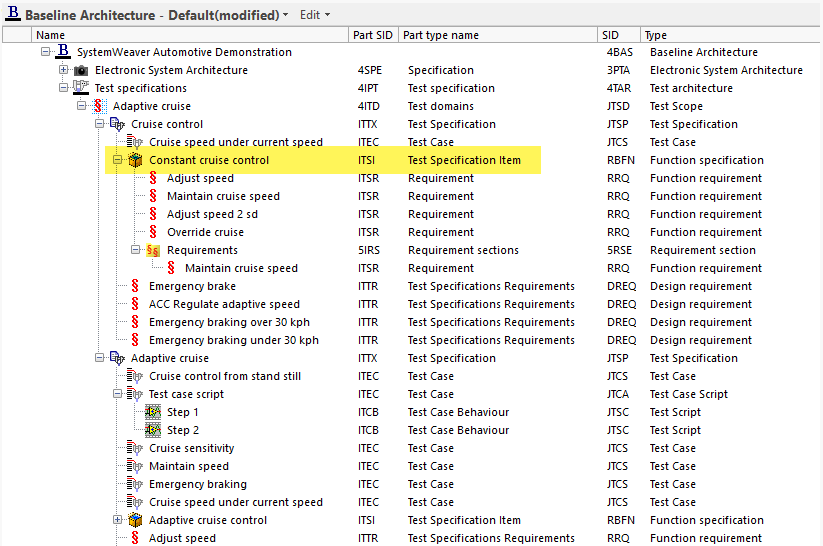Collapse the top Adaptive cruise test domain node
This screenshot has width=823, height=546.
point(81,106)
